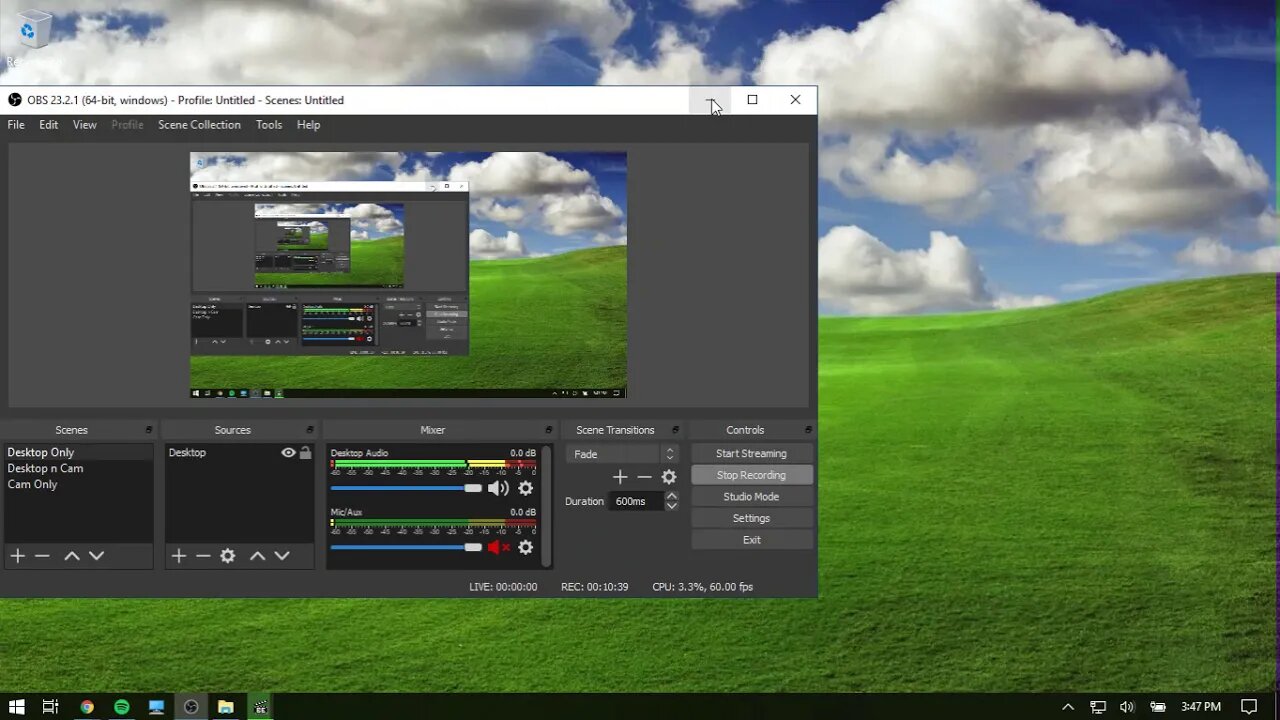Click the Exit button in Controls
Viewport: 1280px width, 720px height.
click(751, 540)
